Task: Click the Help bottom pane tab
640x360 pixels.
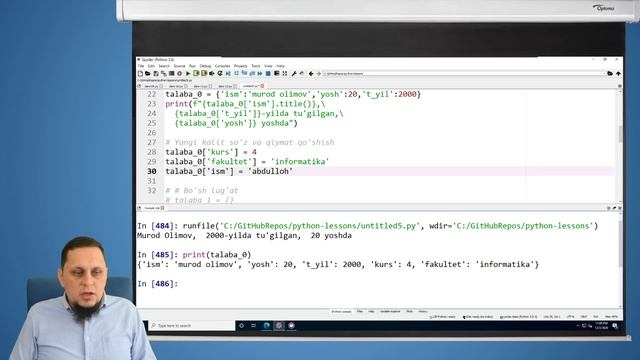Action: (x=371, y=311)
